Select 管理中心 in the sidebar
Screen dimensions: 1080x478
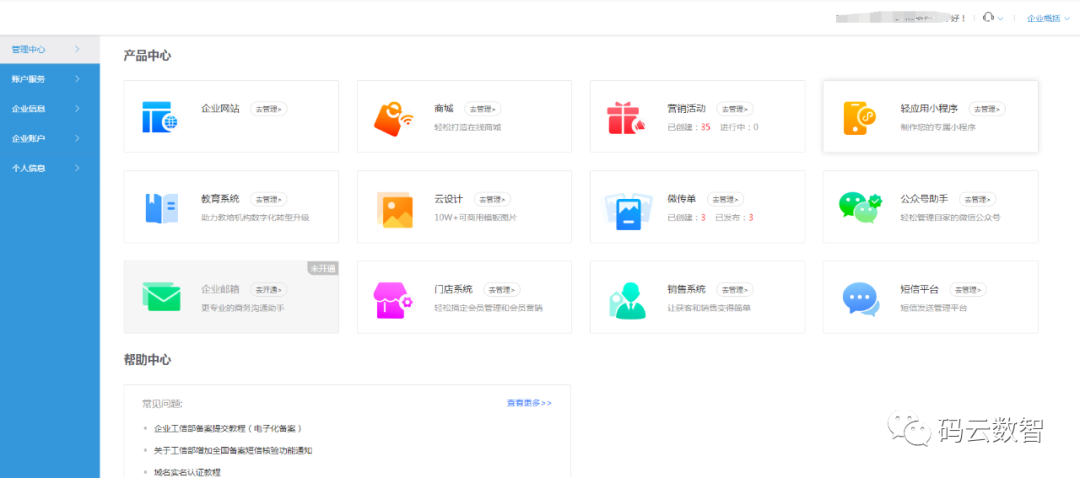tap(50, 50)
